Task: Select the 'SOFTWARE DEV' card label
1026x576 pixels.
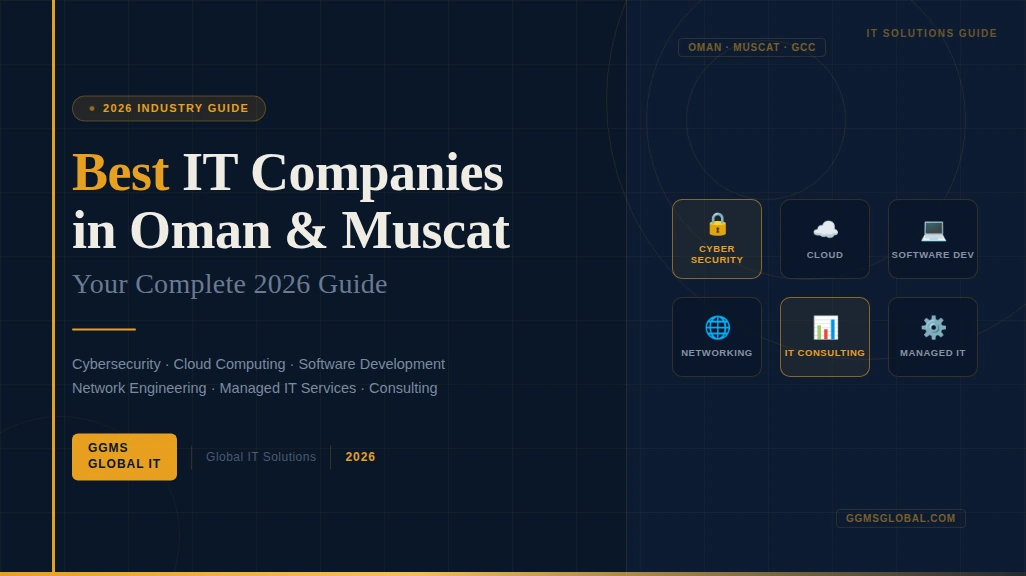Action: tap(933, 255)
